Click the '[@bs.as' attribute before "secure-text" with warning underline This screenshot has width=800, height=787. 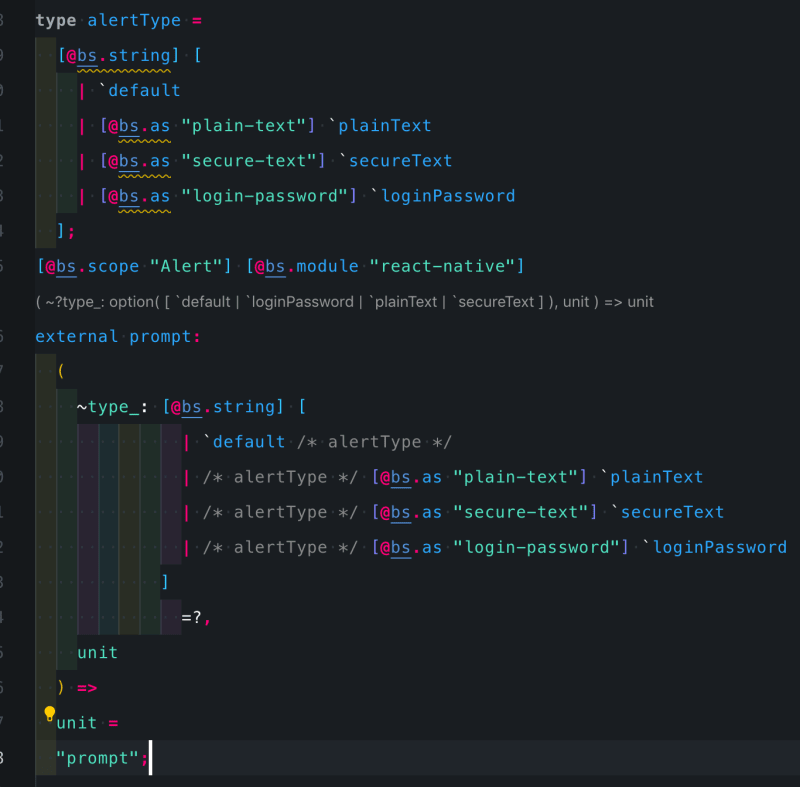point(135,161)
